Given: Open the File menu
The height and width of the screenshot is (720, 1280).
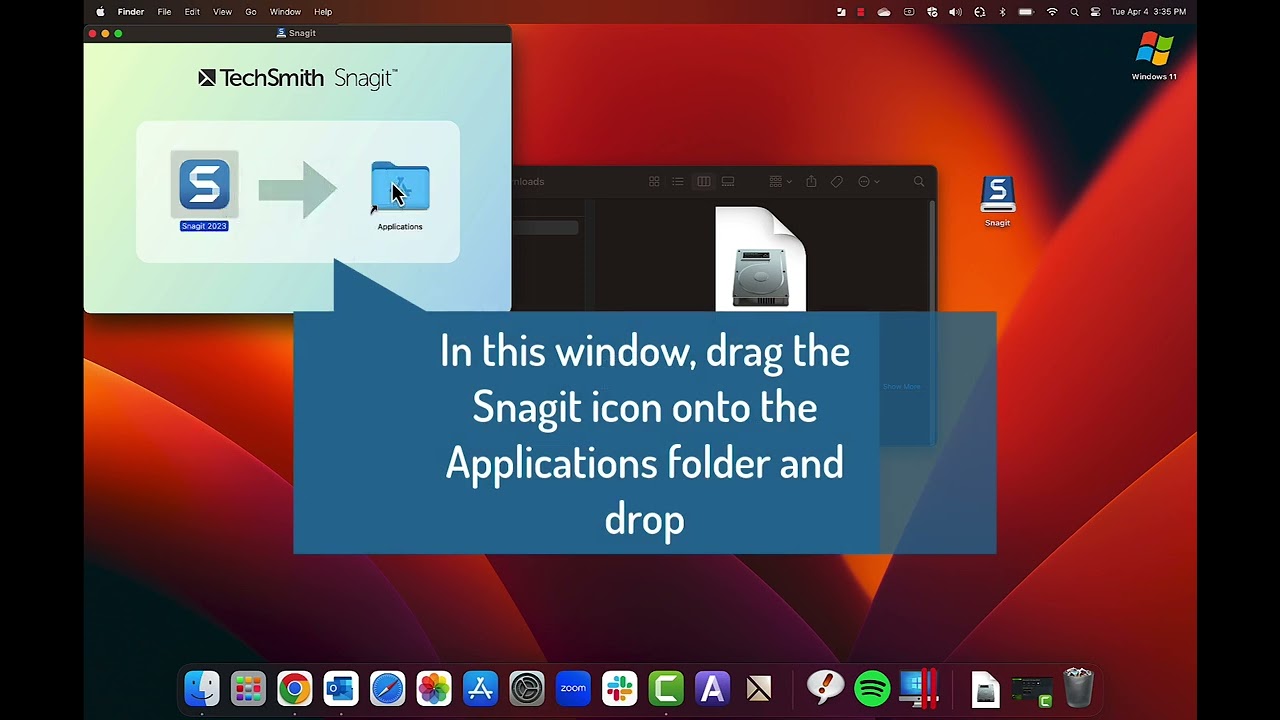Looking at the screenshot, I should [164, 12].
